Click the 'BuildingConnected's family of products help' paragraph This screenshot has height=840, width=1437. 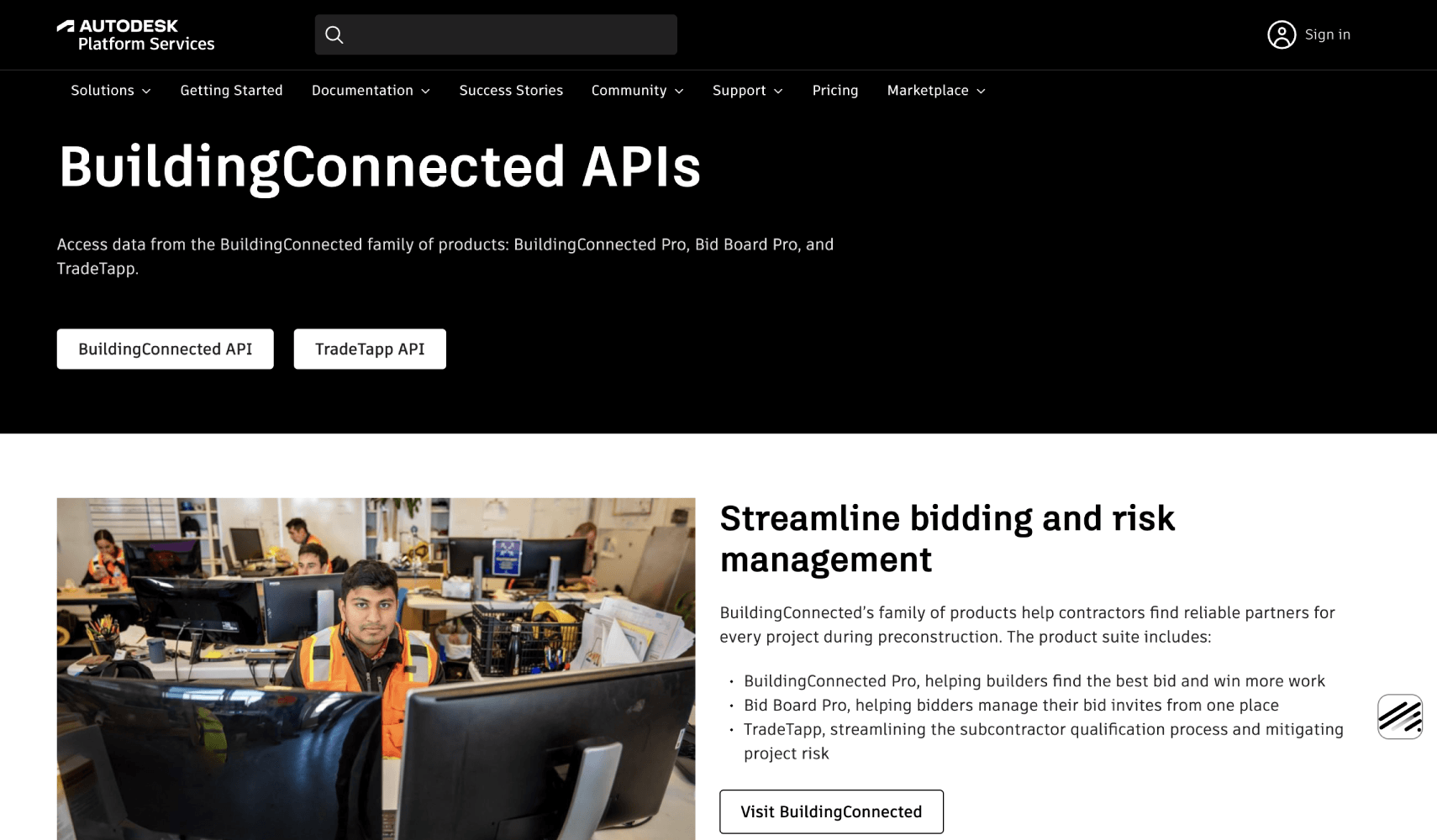pos(1027,625)
